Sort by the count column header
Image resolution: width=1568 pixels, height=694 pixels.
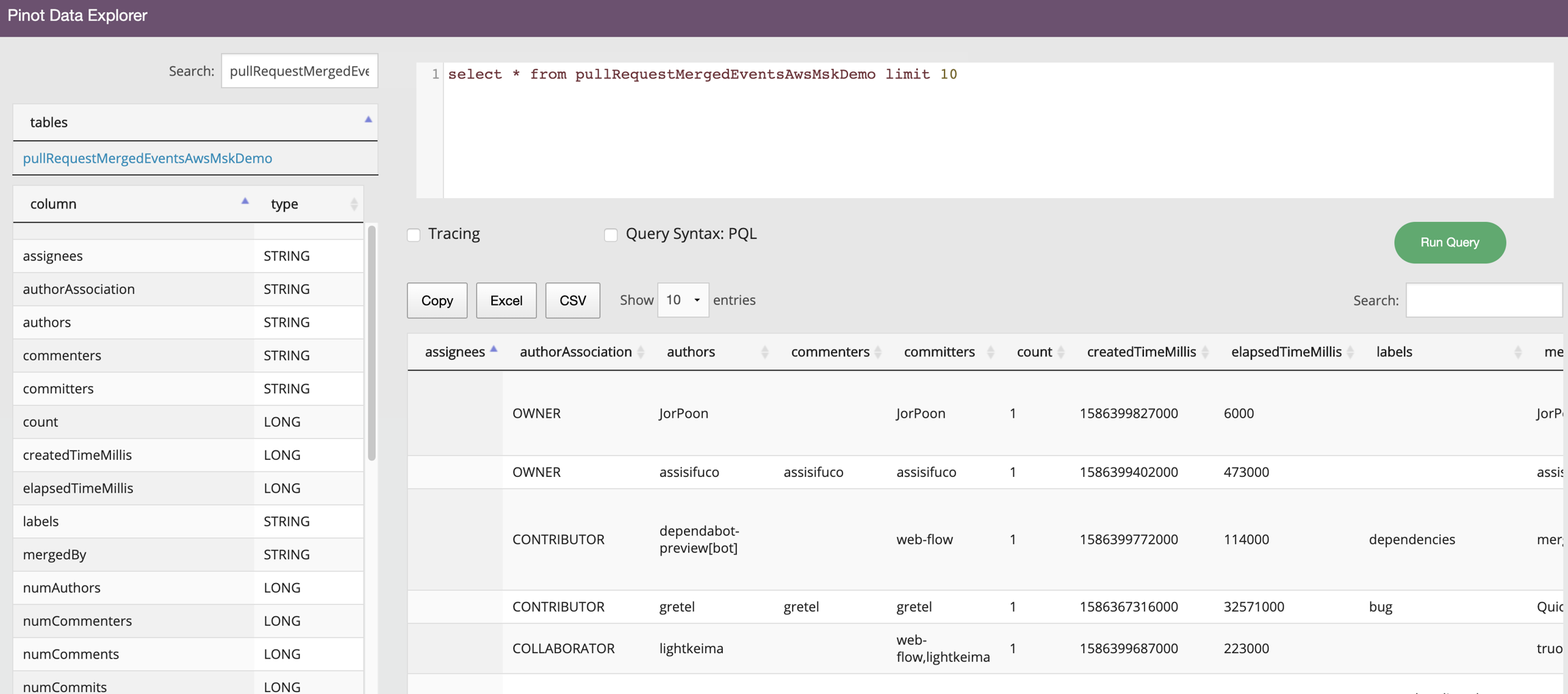[x=1034, y=352]
